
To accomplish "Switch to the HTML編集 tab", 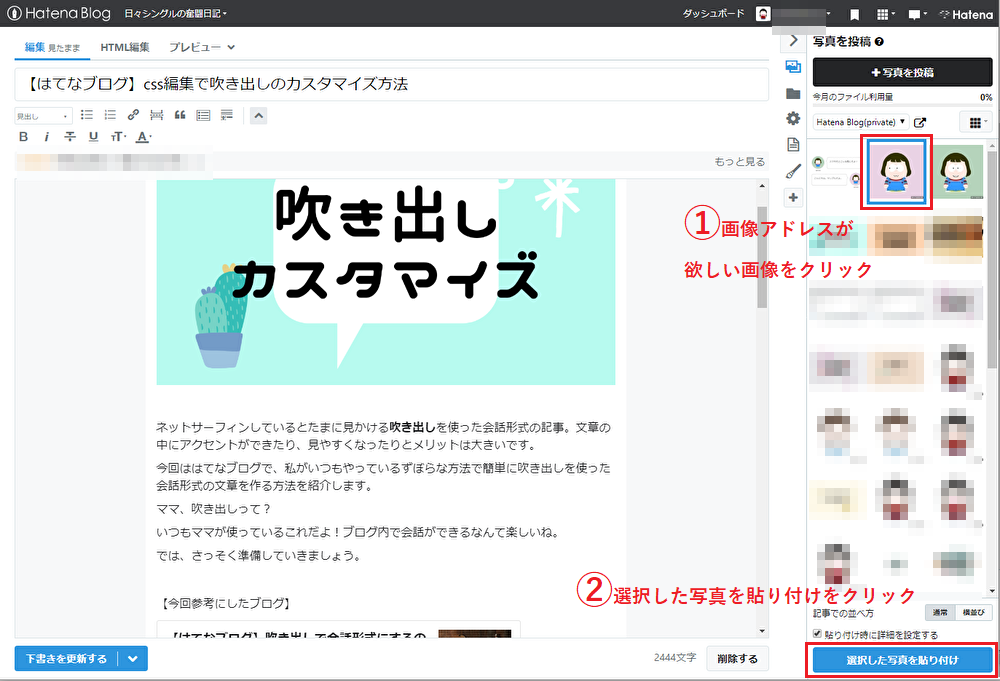I will point(124,46).
